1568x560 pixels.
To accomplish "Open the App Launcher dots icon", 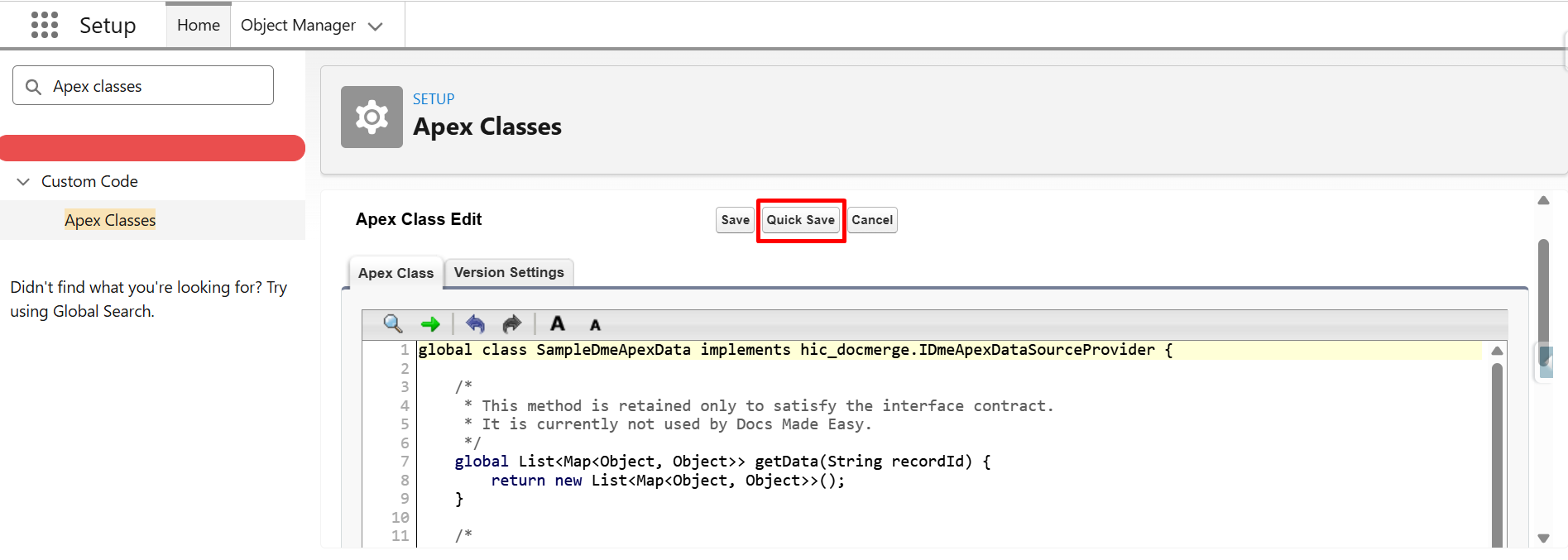I will 45,25.
